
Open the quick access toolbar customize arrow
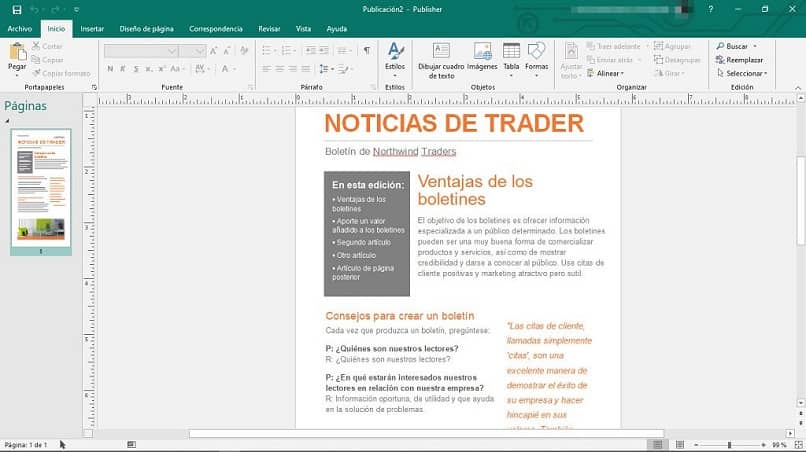[x=77, y=9]
